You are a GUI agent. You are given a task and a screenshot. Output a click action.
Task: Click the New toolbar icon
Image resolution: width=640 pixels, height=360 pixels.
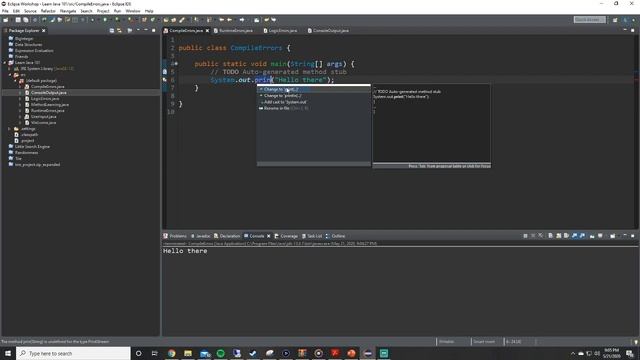tap(6, 20)
